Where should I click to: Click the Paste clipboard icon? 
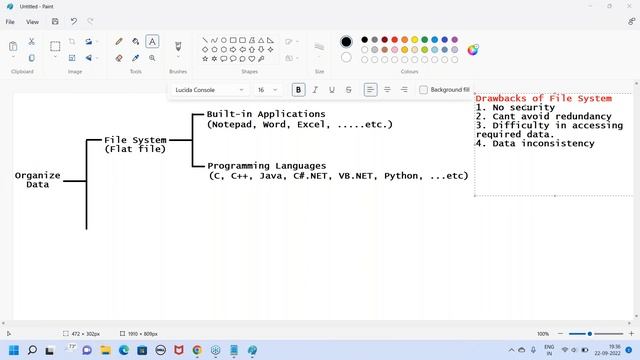[13, 46]
